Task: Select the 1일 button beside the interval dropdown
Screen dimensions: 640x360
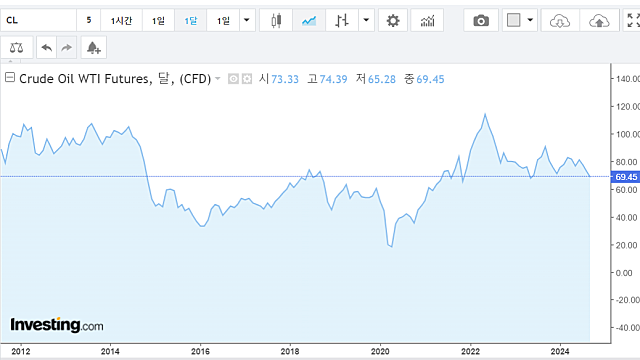Action: pyautogui.click(x=223, y=20)
